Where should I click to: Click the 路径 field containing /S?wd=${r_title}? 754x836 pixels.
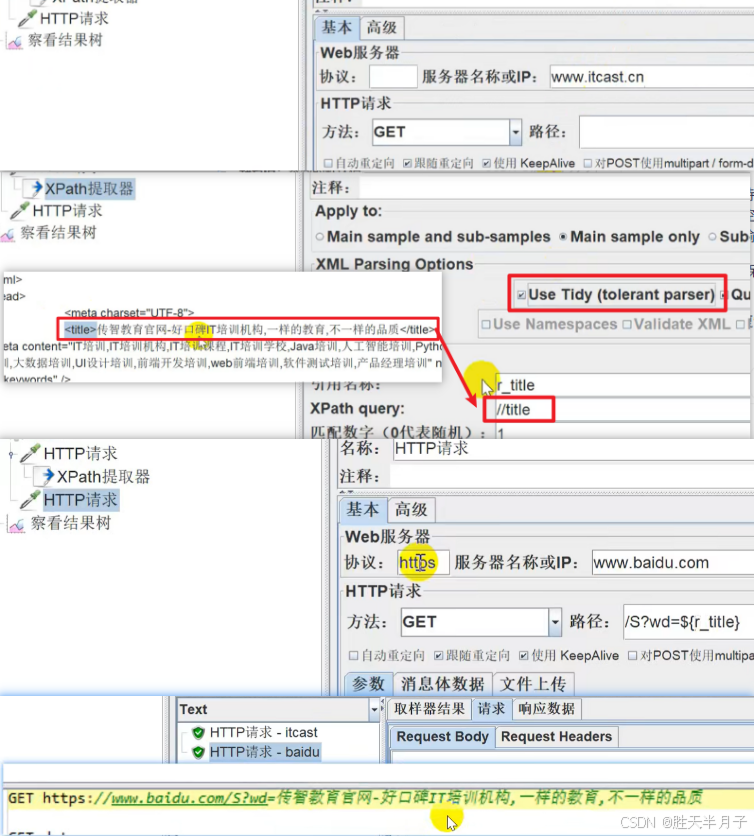pyautogui.click(x=688, y=622)
